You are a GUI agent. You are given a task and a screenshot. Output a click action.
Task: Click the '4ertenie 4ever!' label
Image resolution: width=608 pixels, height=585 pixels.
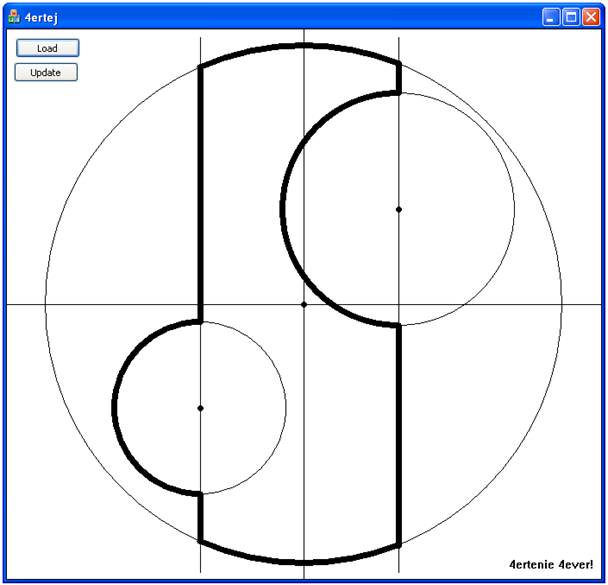pyautogui.click(x=551, y=565)
